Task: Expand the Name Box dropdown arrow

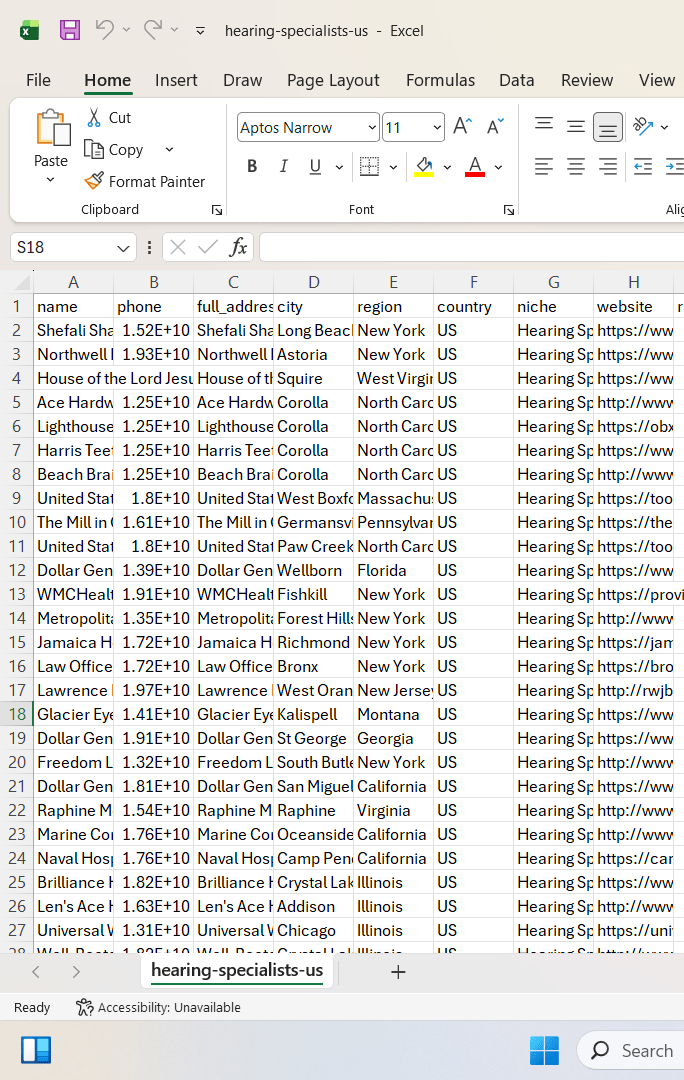Action: [123, 248]
